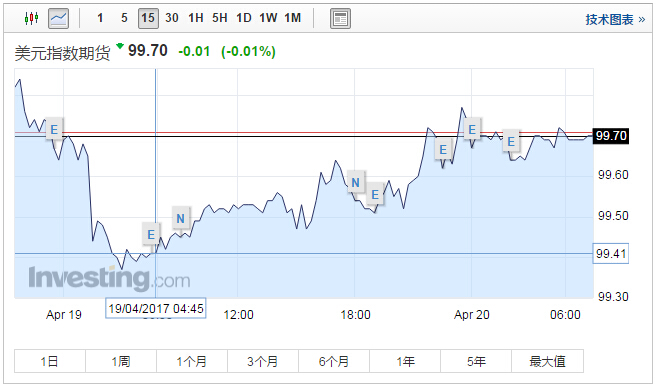Click the 99.70 current price label
Screen dimensions: 657x389
click(x=611, y=136)
